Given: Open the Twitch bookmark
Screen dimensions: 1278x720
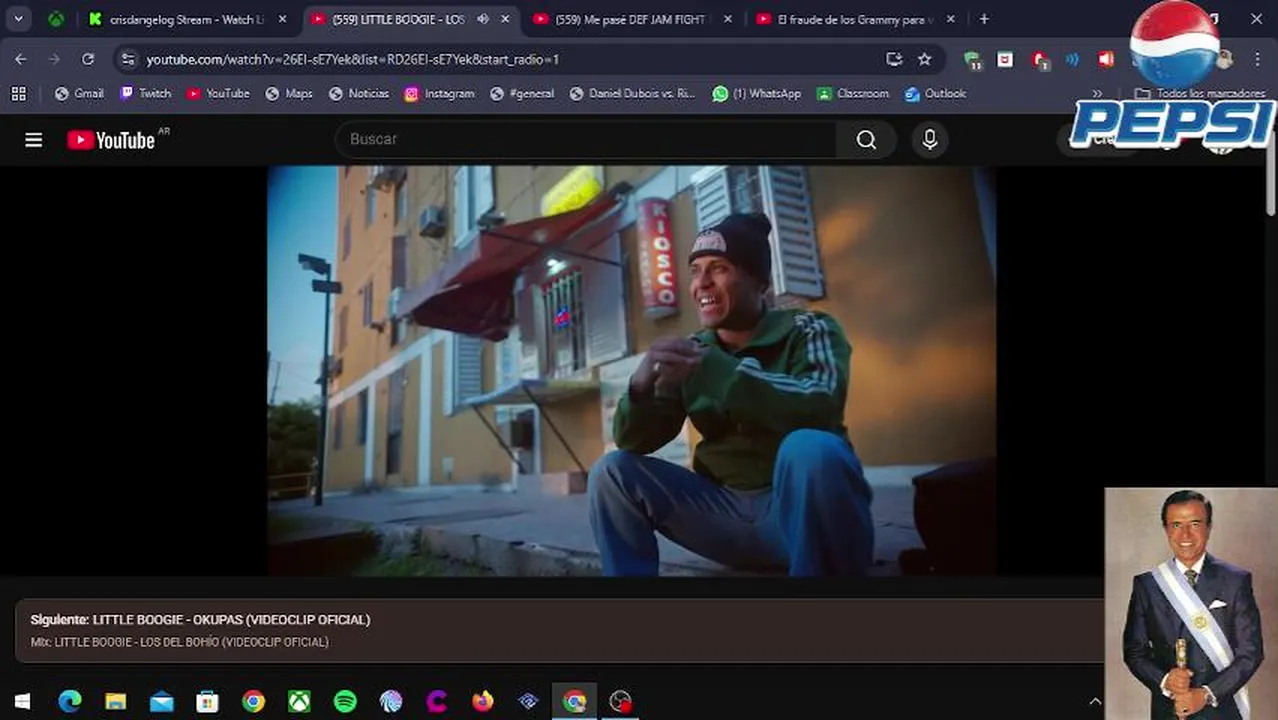Looking at the screenshot, I should pyautogui.click(x=145, y=93).
